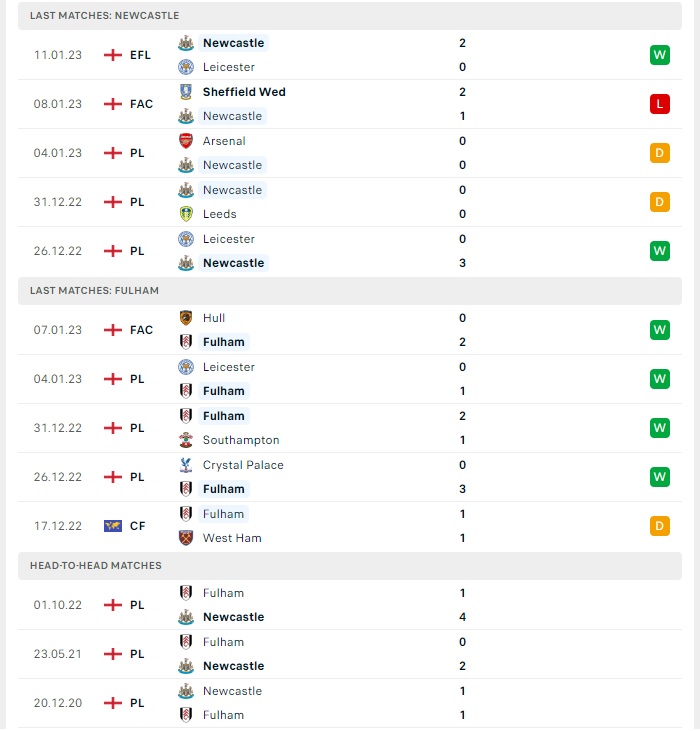Click the West Ham crest icon
Image resolution: width=700 pixels, height=731 pixels.
(x=186, y=538)
